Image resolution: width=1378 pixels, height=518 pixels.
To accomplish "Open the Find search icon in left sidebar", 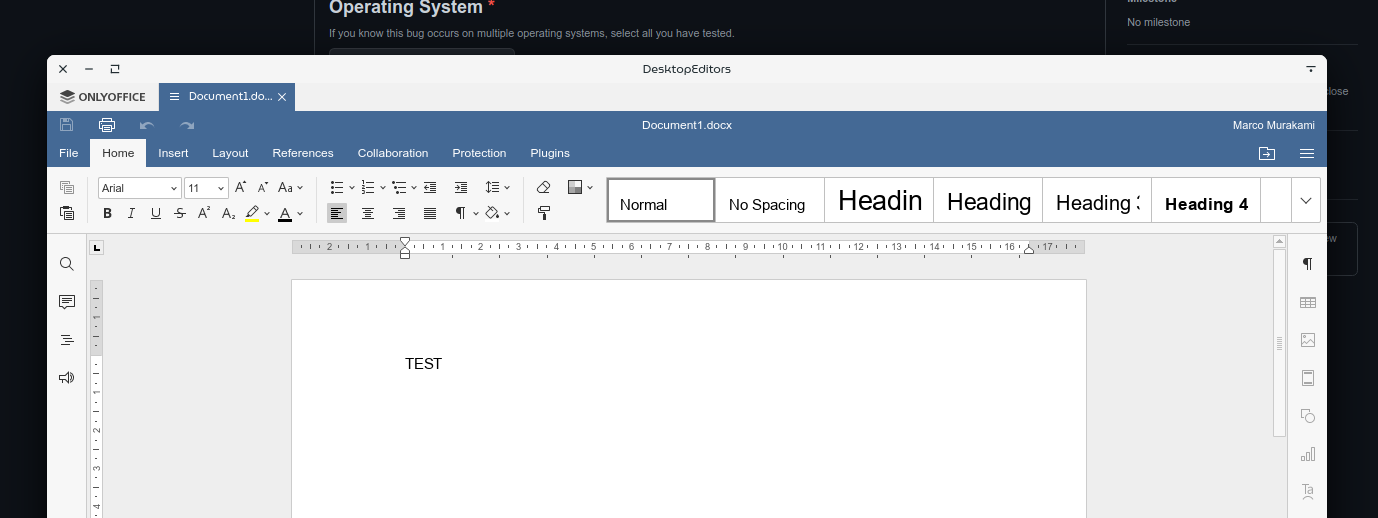I will tap(67, 264).
